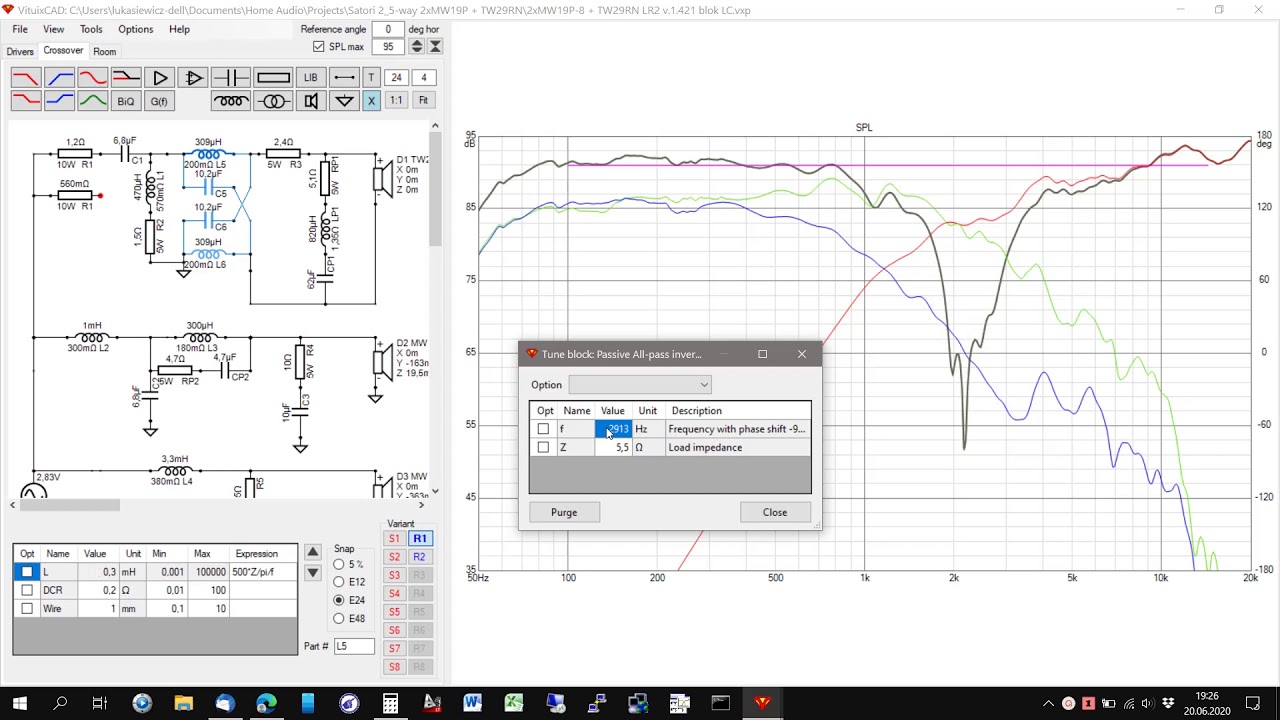Open the Windows Start menu

tap(19, 703)
